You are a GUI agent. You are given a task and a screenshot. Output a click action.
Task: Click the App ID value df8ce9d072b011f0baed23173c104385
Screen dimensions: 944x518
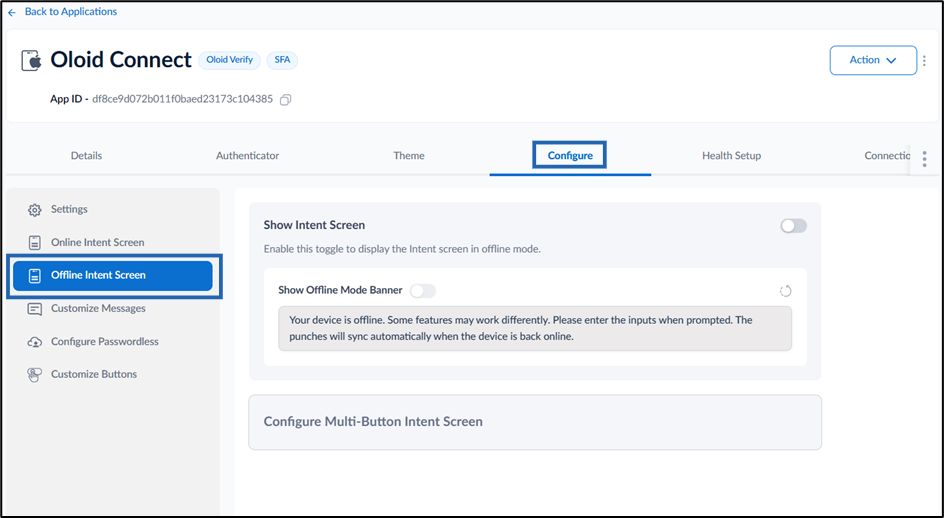click(x=182, y=99)
